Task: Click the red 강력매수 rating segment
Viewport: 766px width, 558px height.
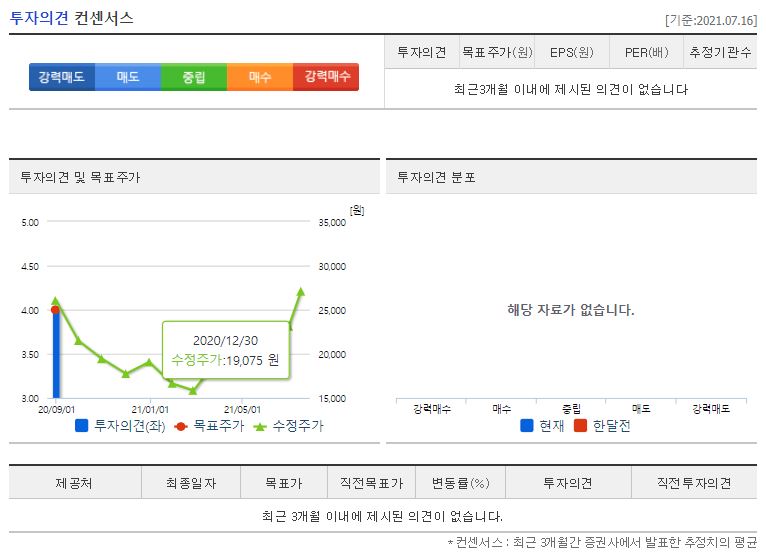Action: pyautogui.click(x=326, y=77)
